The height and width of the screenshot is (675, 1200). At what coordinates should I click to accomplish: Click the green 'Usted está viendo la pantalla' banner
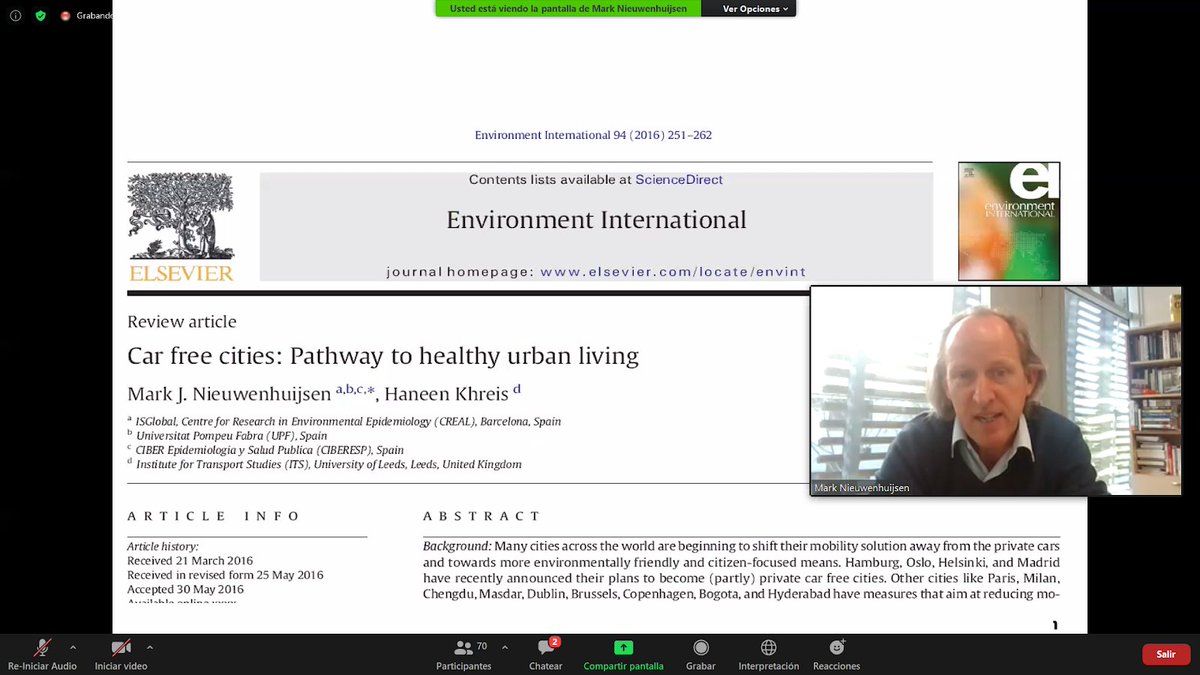click(x=570, y=9)
